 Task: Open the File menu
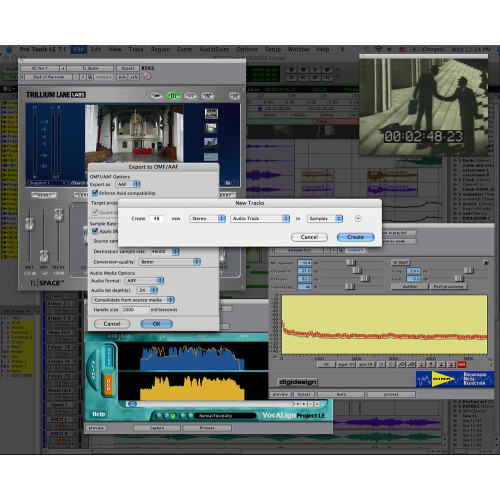(79, 49)
